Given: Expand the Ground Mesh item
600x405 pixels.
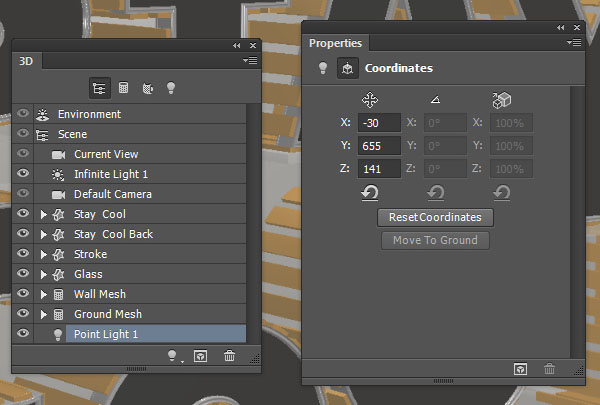Looking at the screenshot, I should (x=43, y=314).
